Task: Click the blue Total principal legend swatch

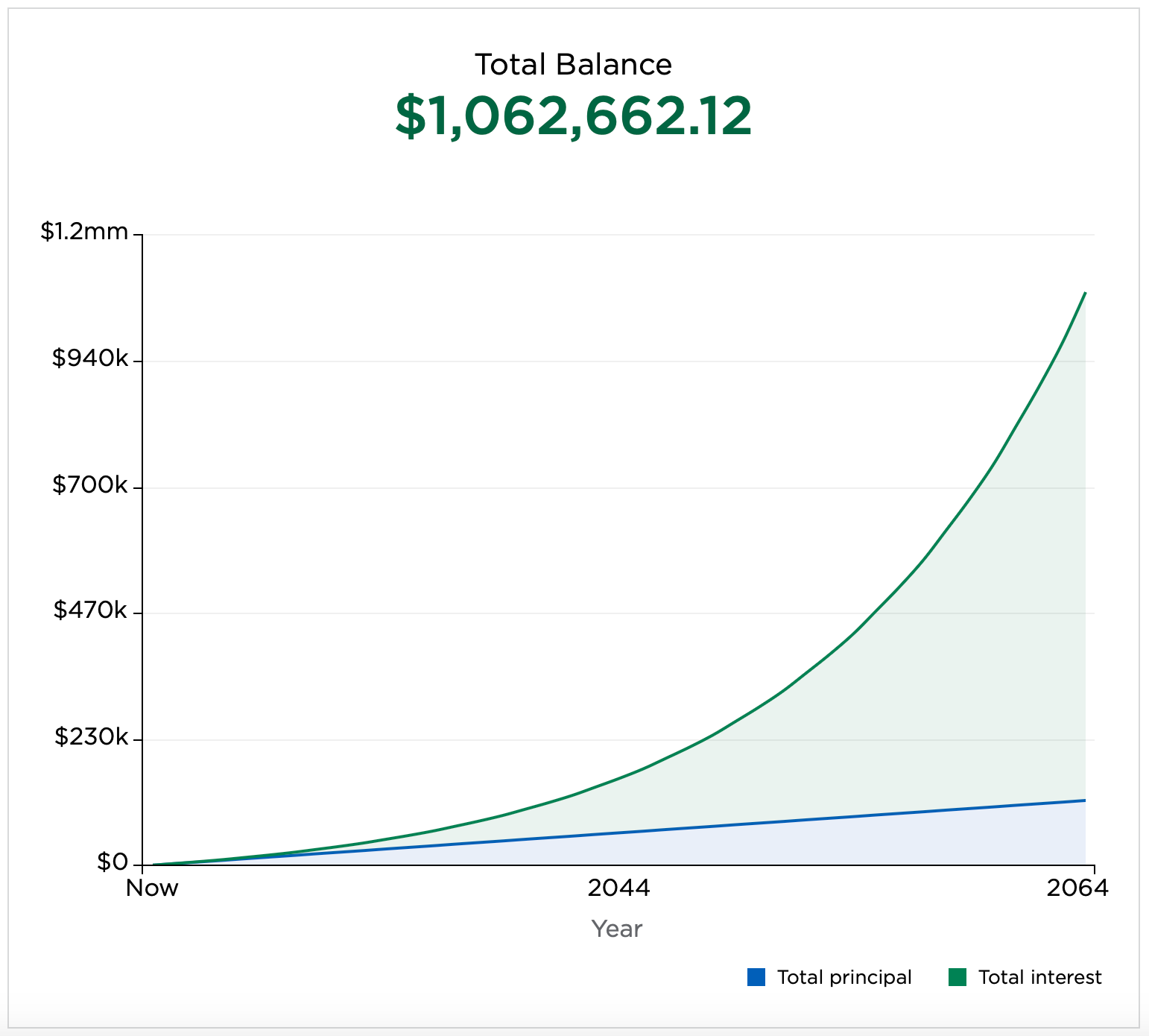Action: [756, 977]
